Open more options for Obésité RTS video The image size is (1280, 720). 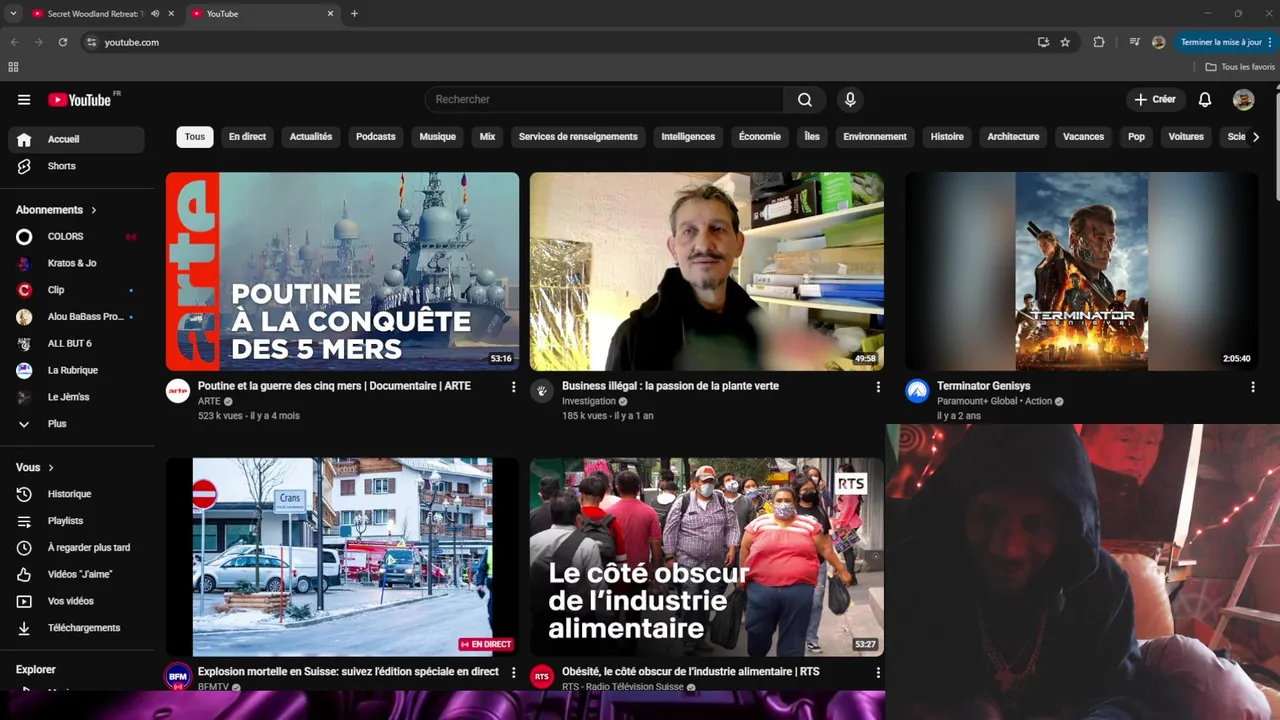pyautogui.click(x=878, y=673)
